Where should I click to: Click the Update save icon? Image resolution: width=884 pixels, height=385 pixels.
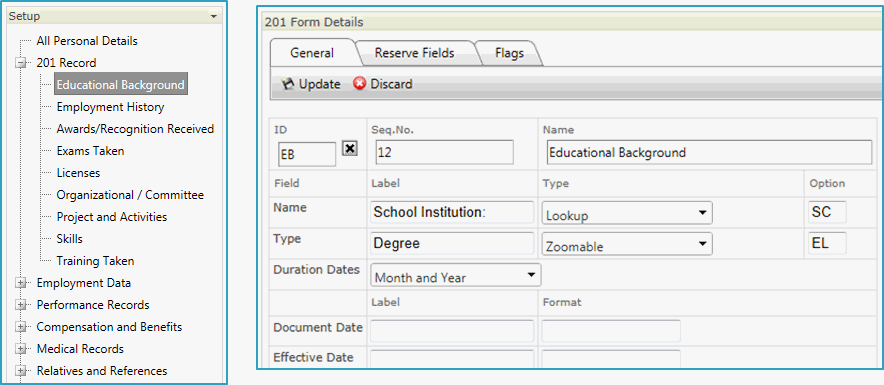[x=288, y=84]
